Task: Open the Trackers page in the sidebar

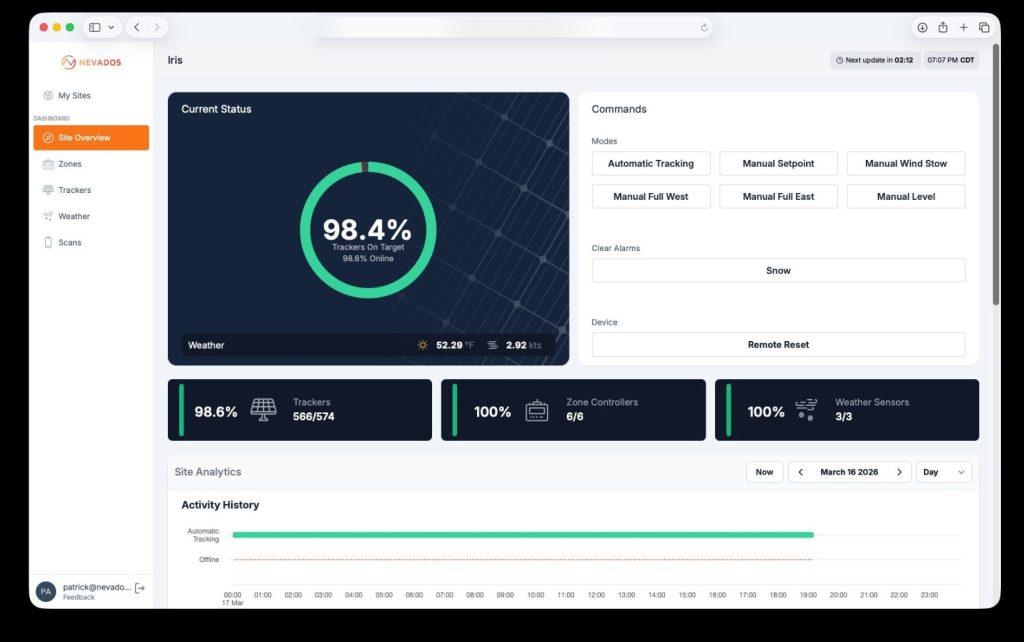Action: coord(74,190)
